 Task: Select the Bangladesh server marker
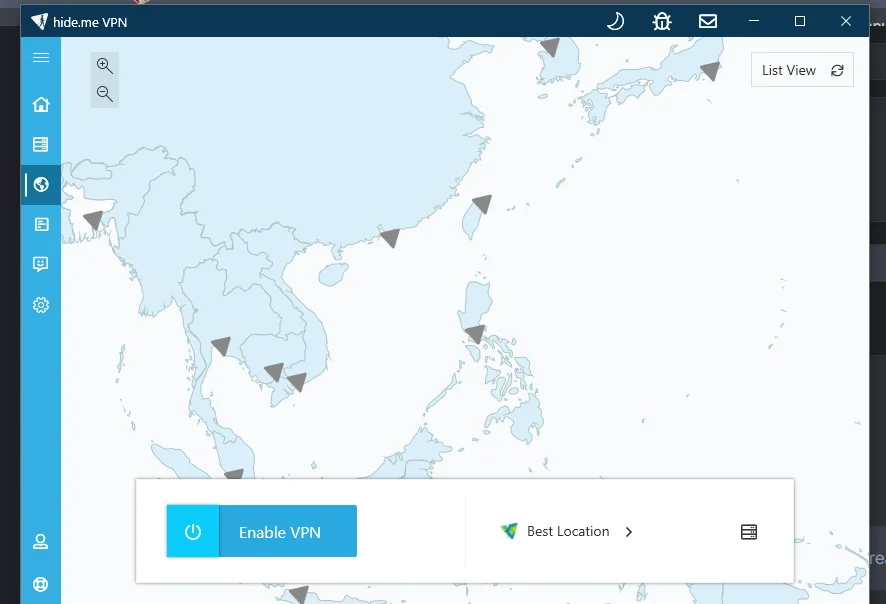pos(94,220)
